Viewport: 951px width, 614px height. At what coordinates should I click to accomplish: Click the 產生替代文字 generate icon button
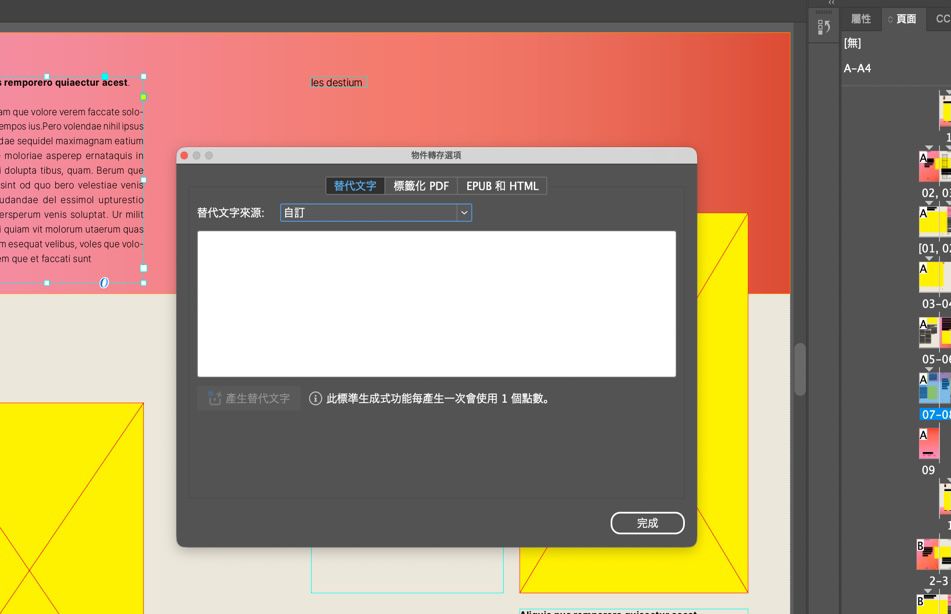(249, 399)
